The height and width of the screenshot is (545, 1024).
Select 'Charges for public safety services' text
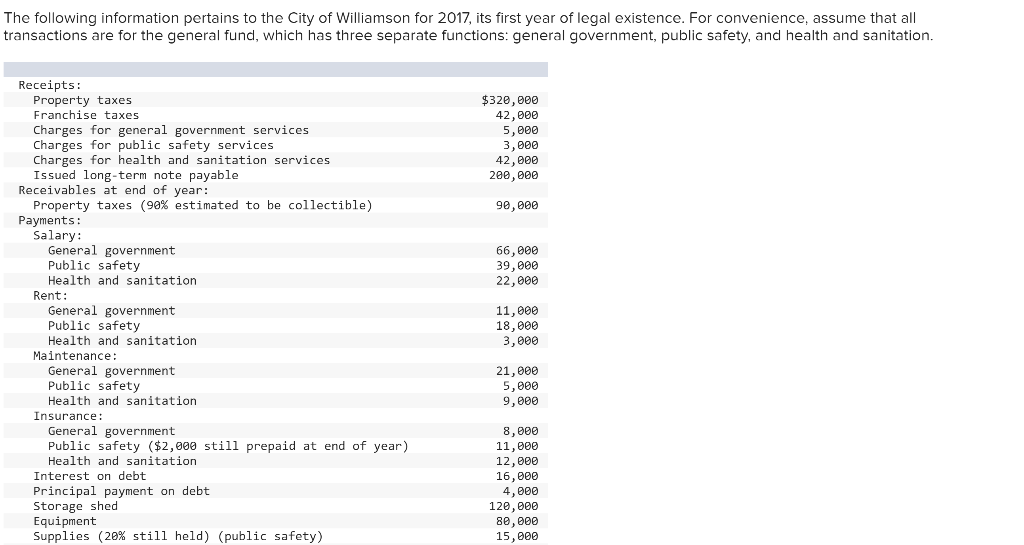point(153,145)
